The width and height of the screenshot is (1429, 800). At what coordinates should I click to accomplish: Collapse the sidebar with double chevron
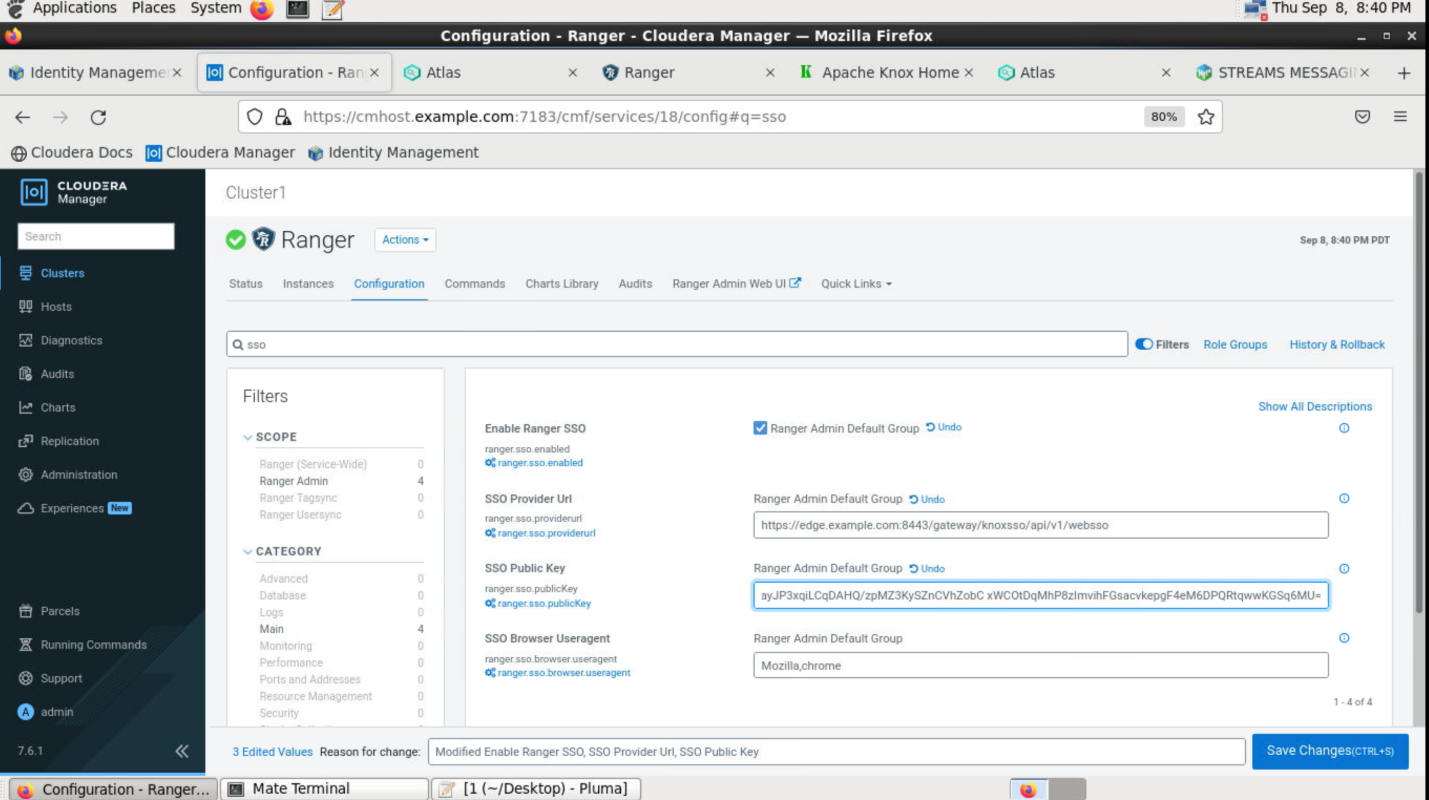181,751
